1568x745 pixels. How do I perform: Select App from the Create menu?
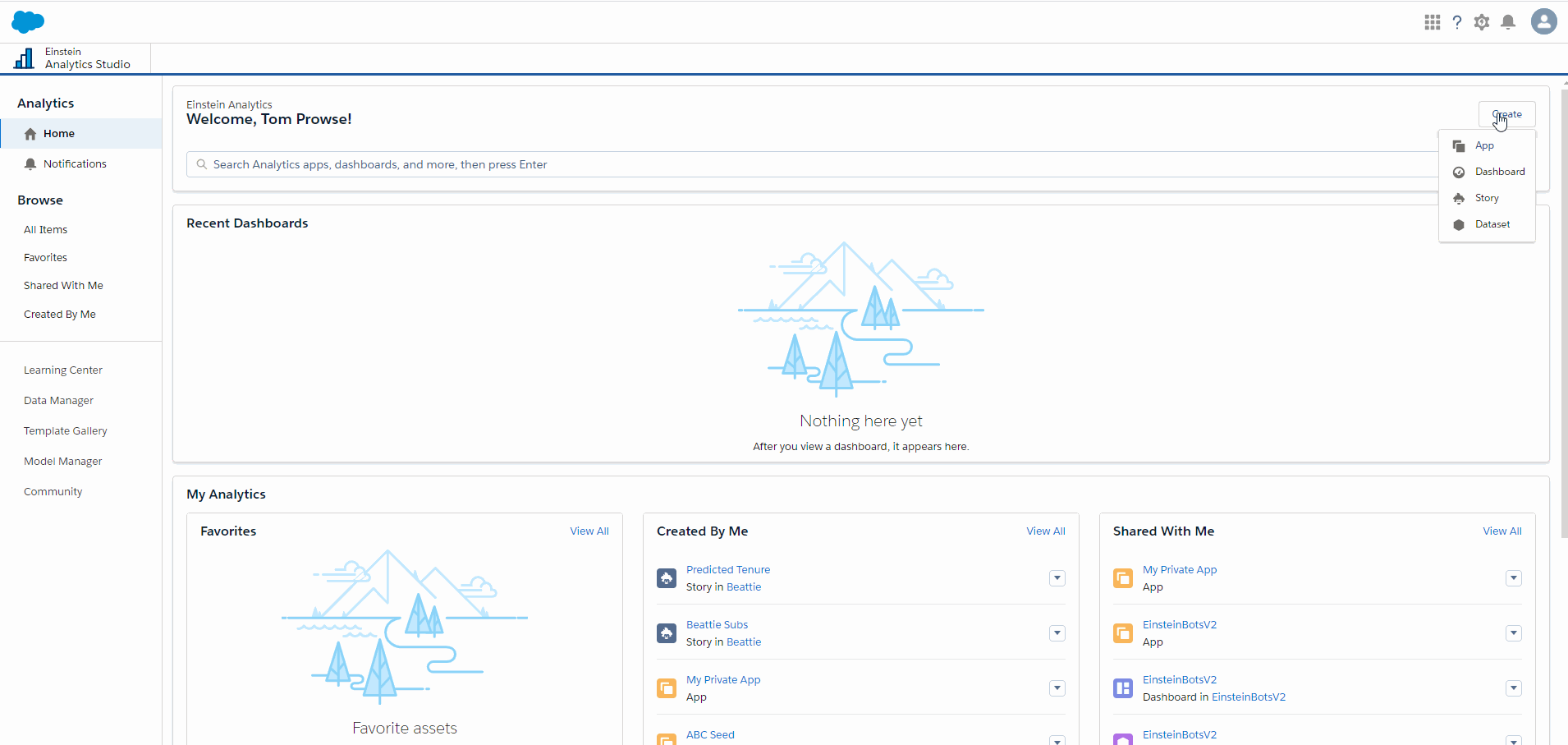coord(1487,146)
